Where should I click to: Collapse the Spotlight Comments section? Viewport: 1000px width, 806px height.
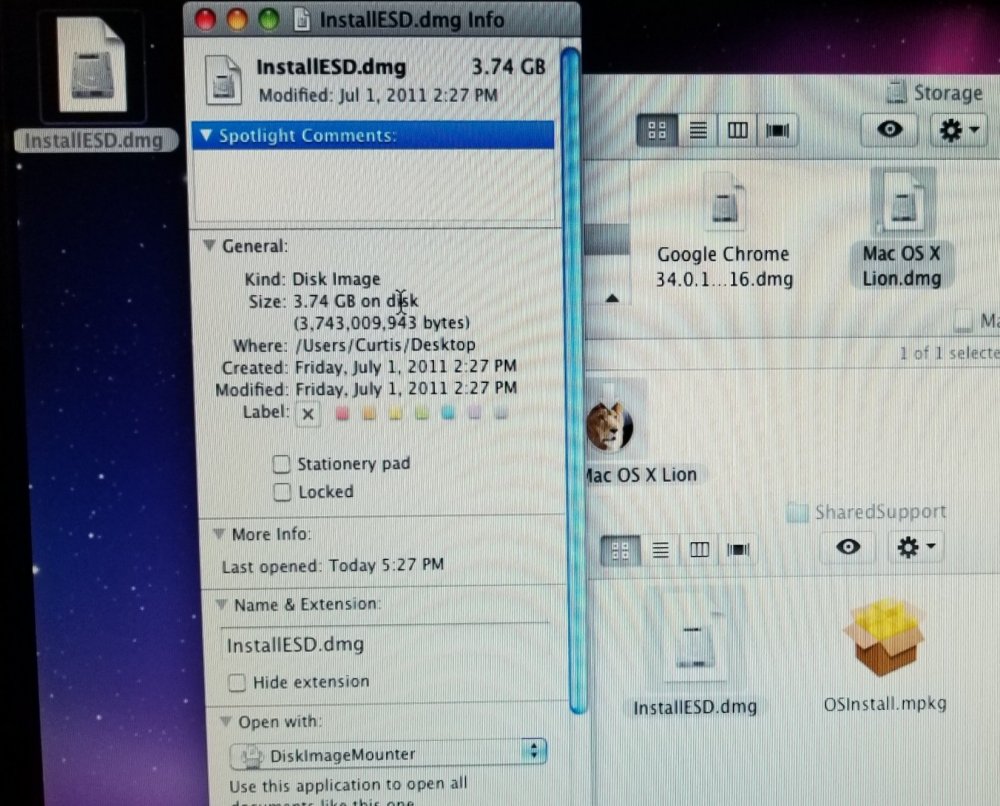pos(205,135)
